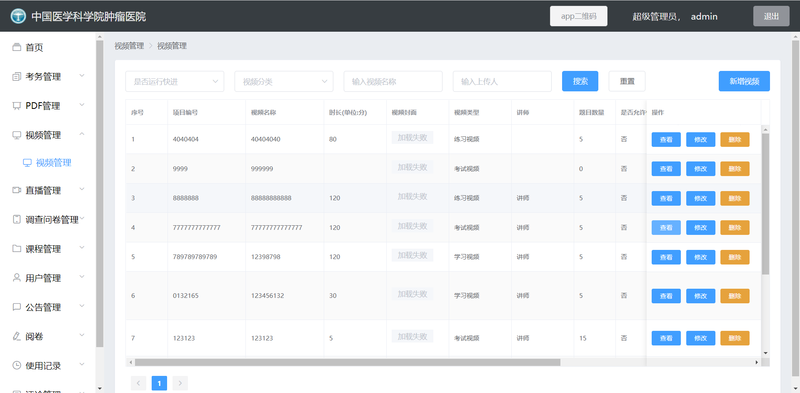This screenshot has height=393, width=800.
Task: Expand the 直播管理 menu chevron
Action: 82,190
